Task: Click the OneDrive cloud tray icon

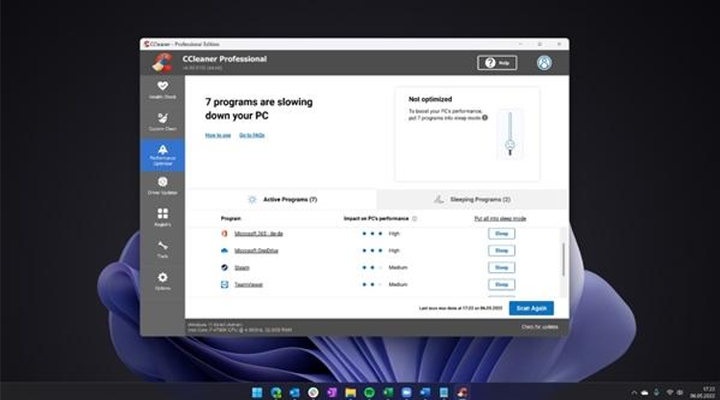Action: click(645, 393)
